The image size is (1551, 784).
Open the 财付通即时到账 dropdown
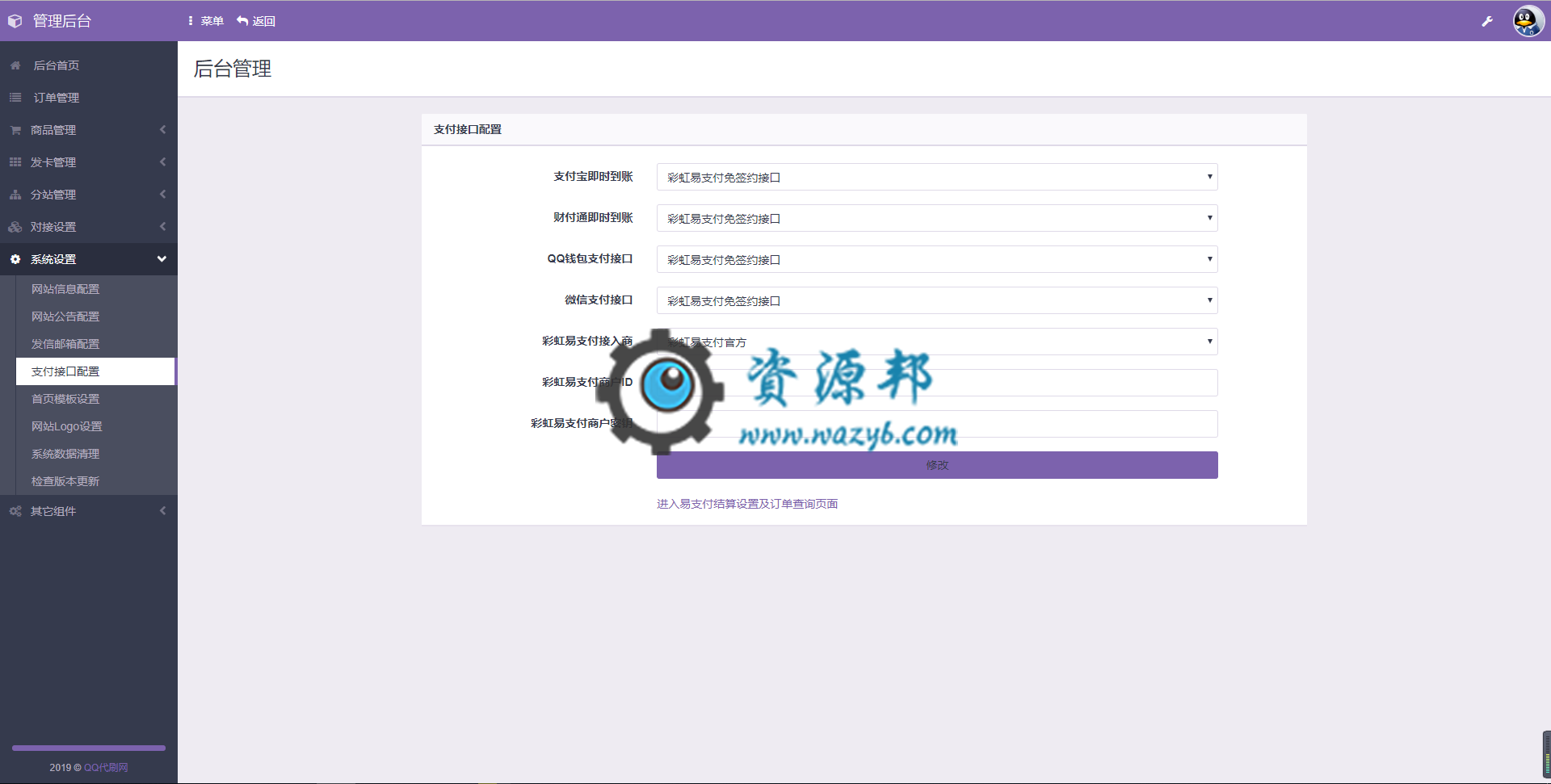tap(937, 218)
